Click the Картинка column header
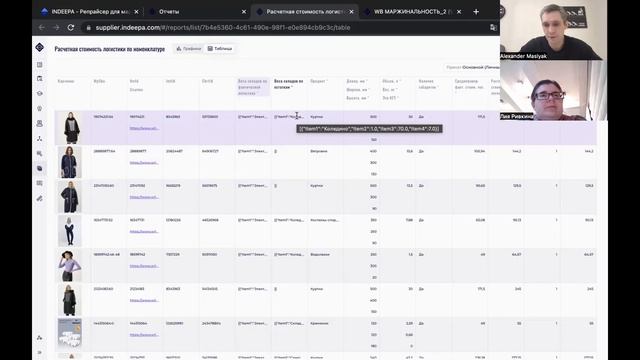Viewport: 640px width, 360px height. pos(66,81)
